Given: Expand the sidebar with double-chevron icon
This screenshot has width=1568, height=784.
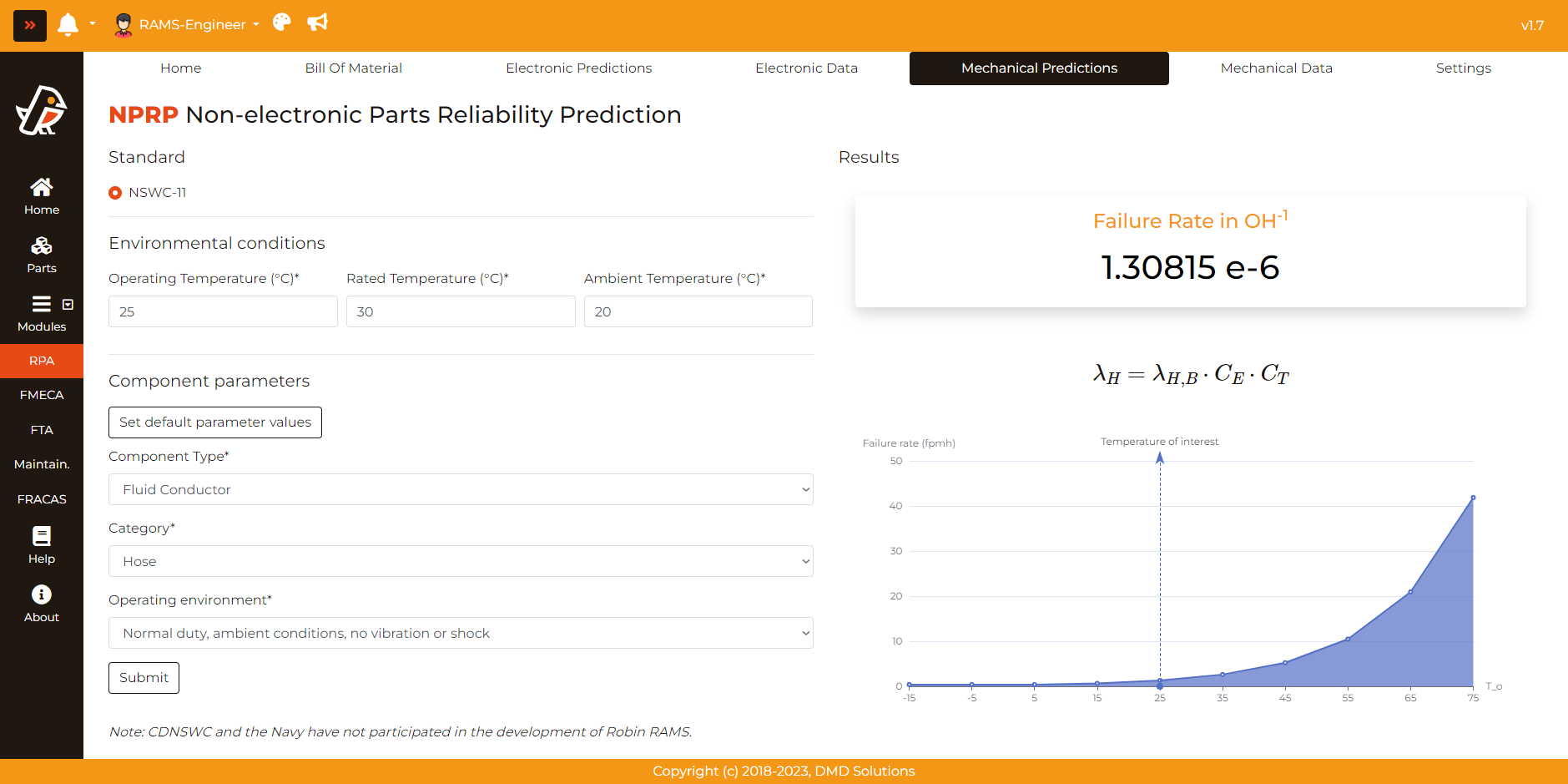Looking at the screenshot, I should 30,25.
